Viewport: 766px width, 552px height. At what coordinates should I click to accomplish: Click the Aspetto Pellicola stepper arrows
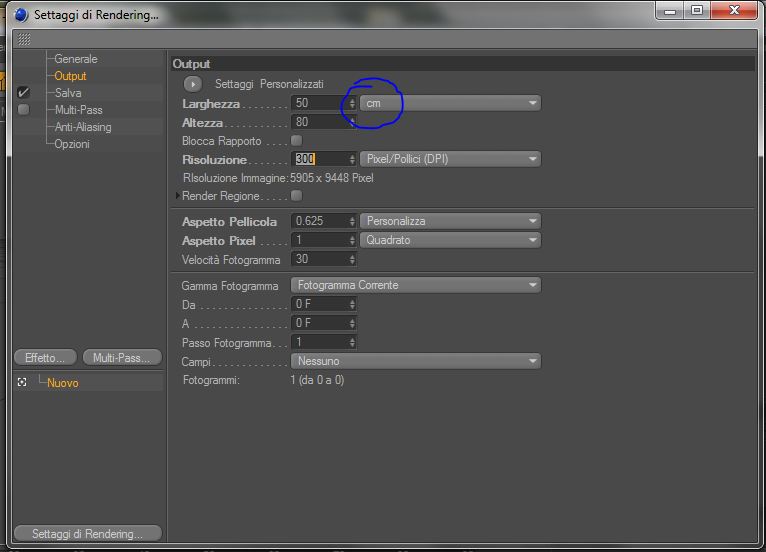[352, 221]
